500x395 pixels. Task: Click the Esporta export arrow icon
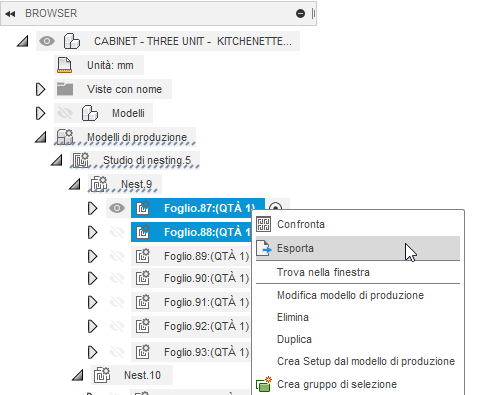264,248
